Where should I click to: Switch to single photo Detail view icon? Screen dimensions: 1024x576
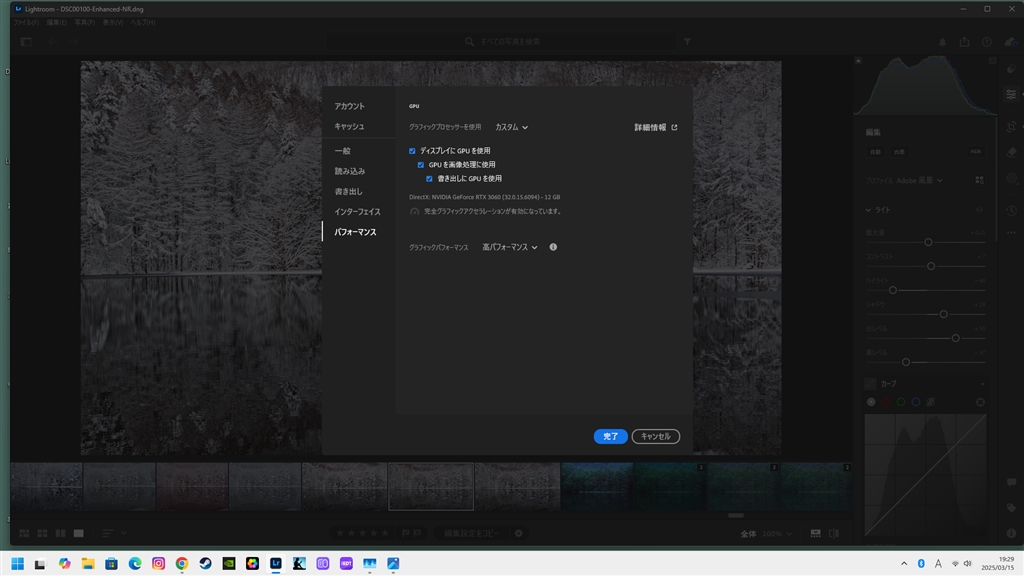[x=78, y=534]
